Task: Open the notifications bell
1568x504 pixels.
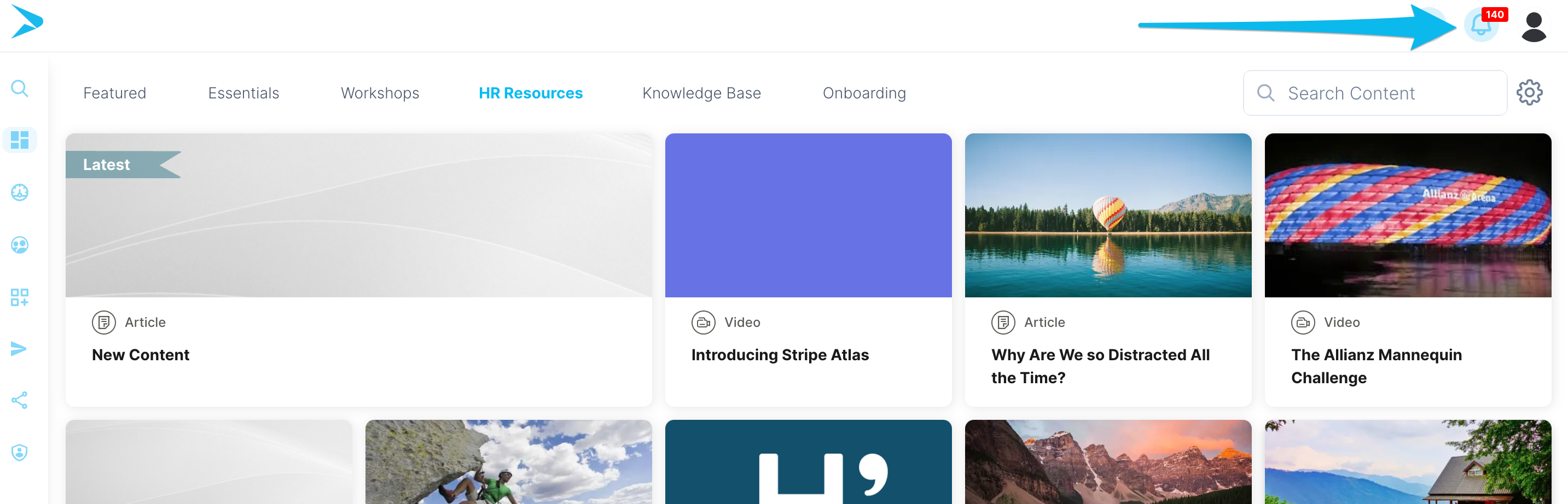Action: tap(1481, 26)
